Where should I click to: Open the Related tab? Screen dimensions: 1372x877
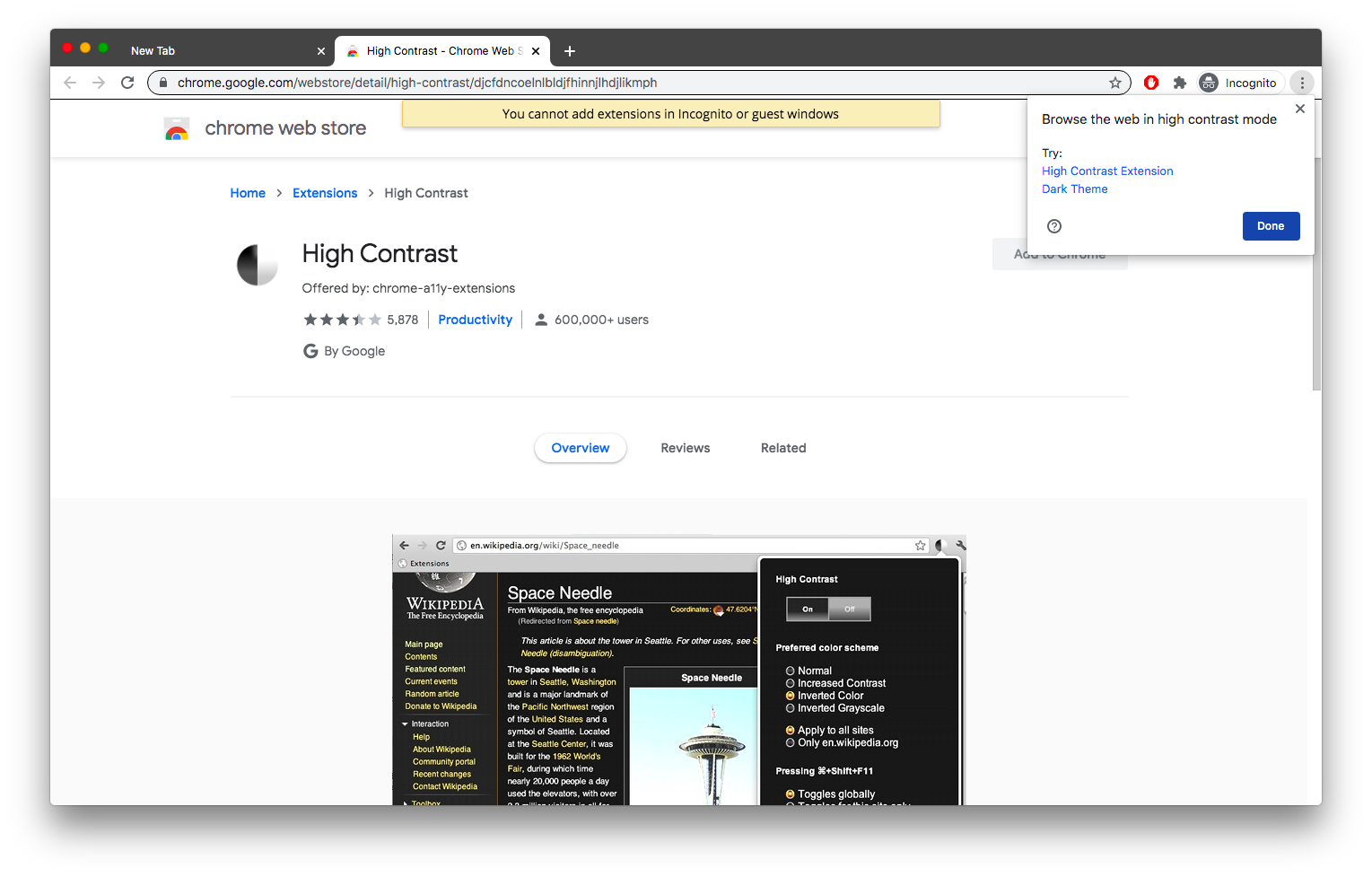pos(783,448)
